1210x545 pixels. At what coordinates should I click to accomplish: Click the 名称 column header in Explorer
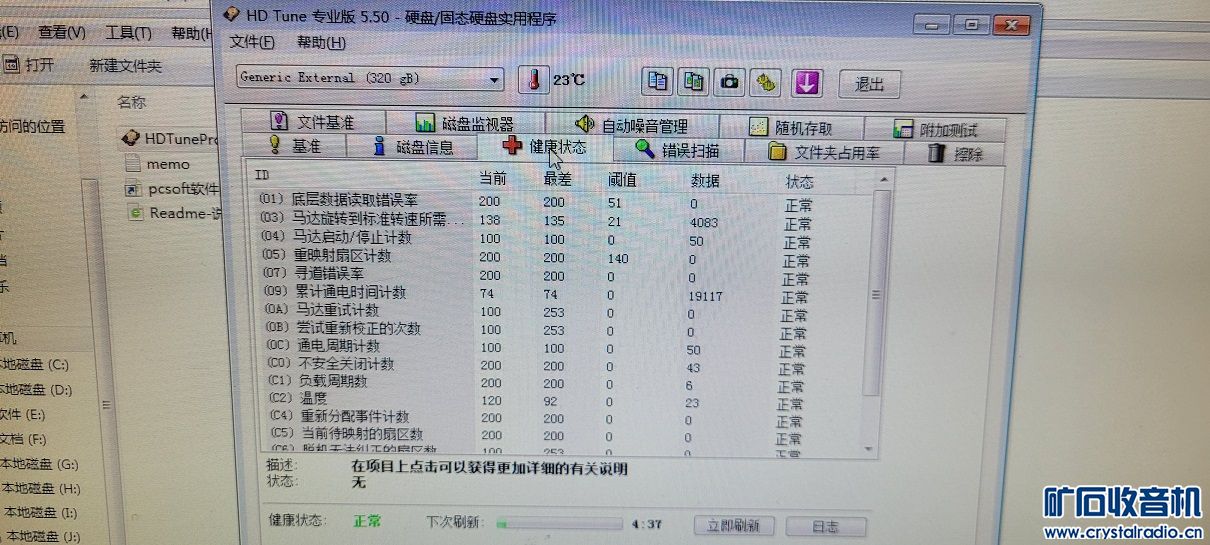point(131,102)
